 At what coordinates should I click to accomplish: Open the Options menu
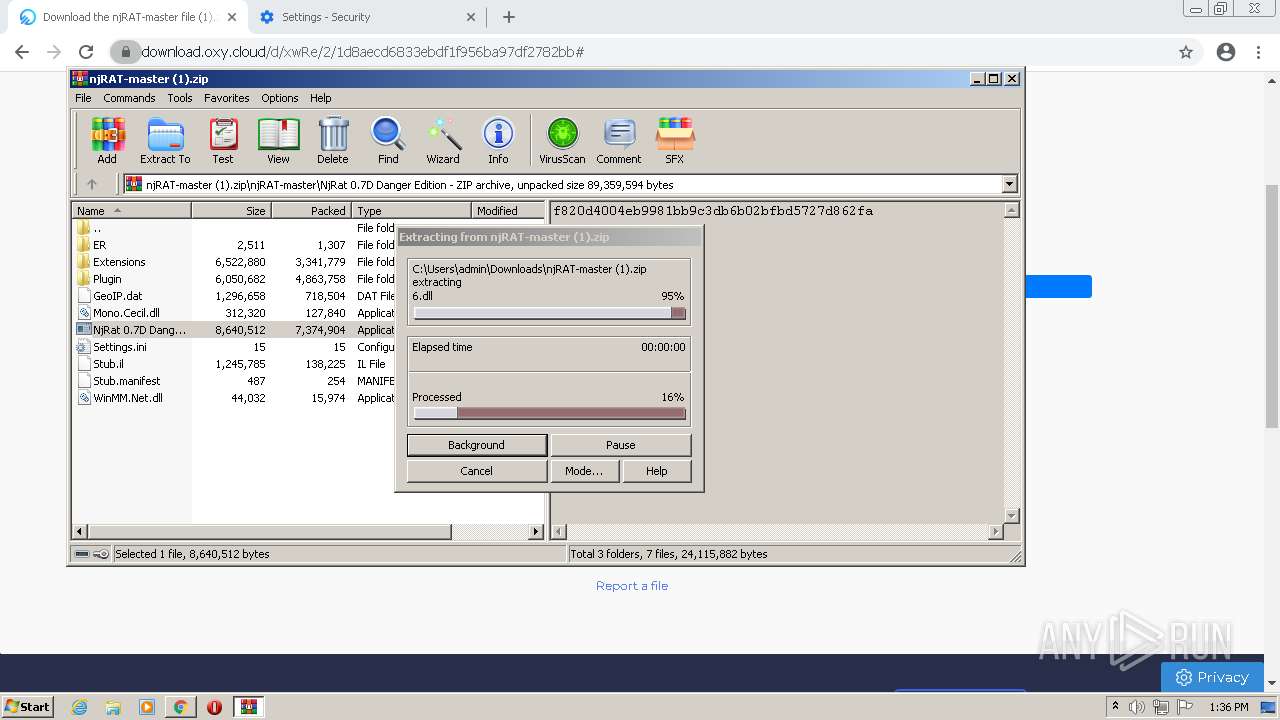pos(280,98)
